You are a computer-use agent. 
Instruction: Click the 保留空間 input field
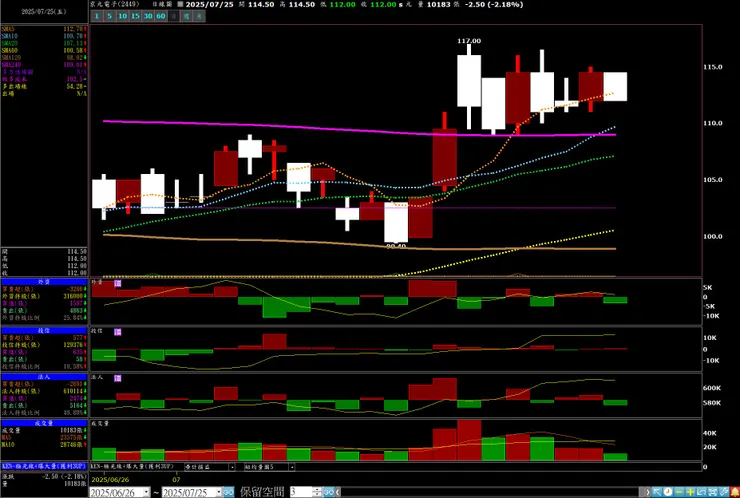(x=301, y=492)
